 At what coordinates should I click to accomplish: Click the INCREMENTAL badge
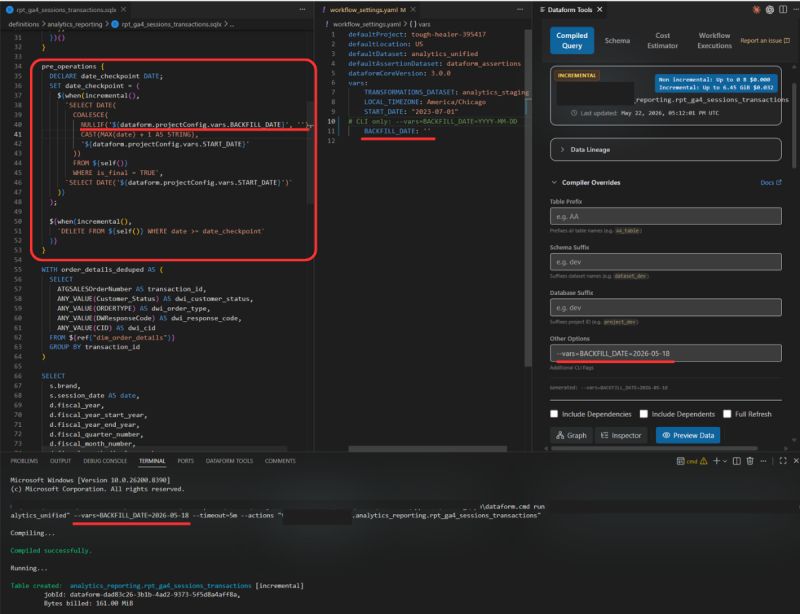[577, 75]
